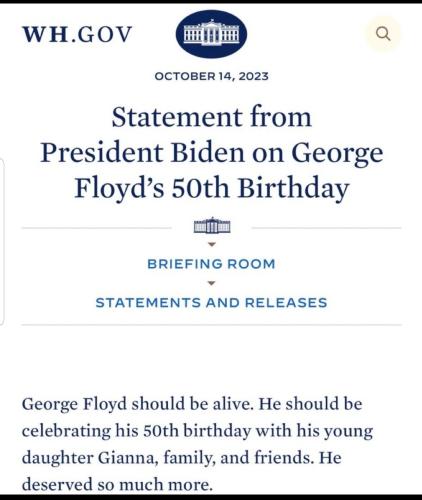This screenshot has width=422, height=500.
Task: Click divider line left of White House icon
Action: click(97, 228)
